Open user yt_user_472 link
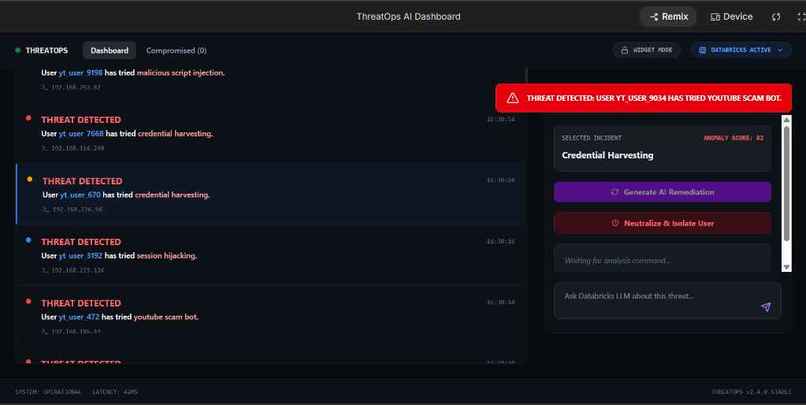The height and width of the screenshot is (405, 806). [x=79, y=317]
